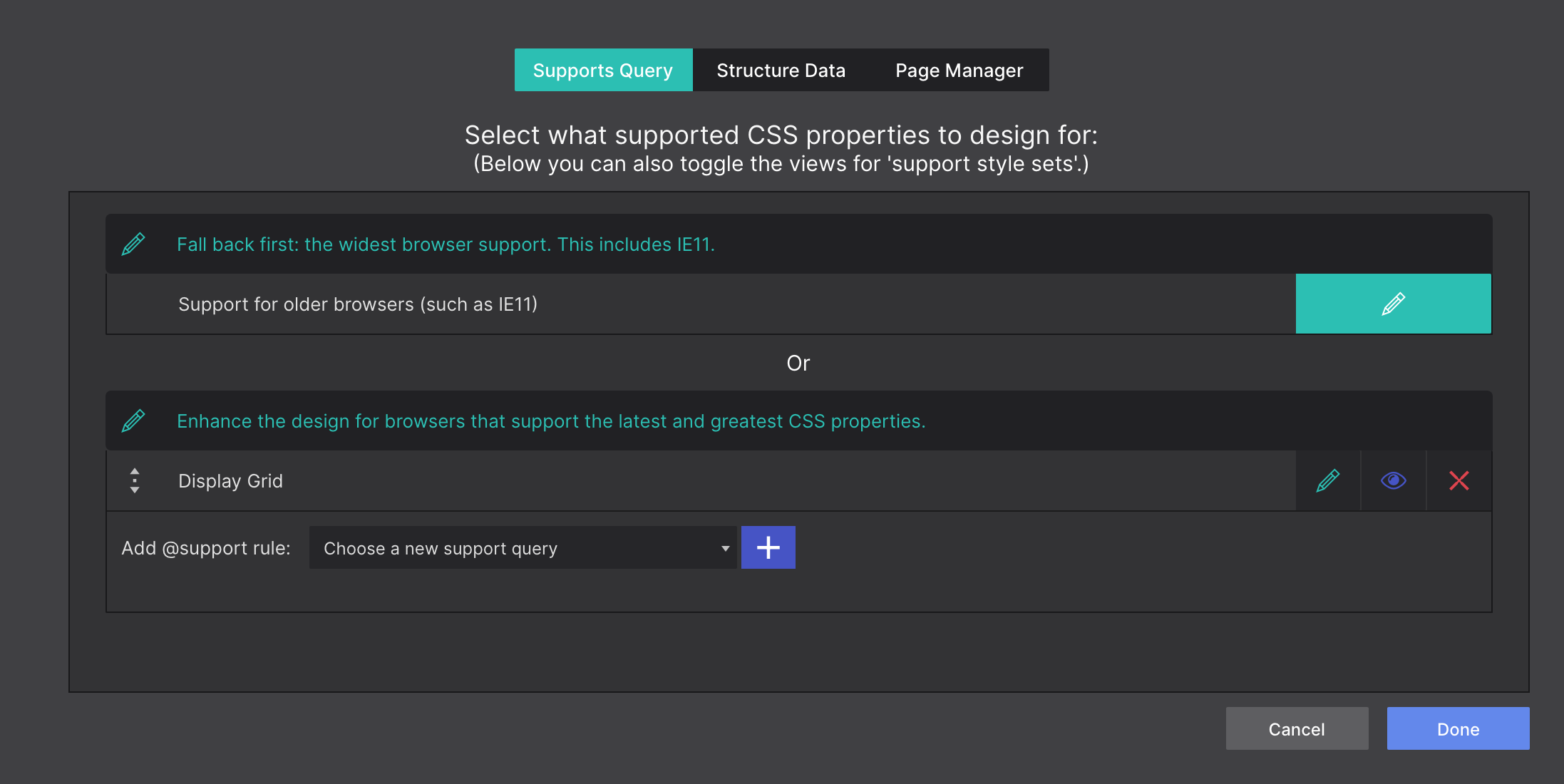Edit the 'Enhance the design' heading pencil icon
Screen dimensions: 1564x784
(x=133, y=421)
